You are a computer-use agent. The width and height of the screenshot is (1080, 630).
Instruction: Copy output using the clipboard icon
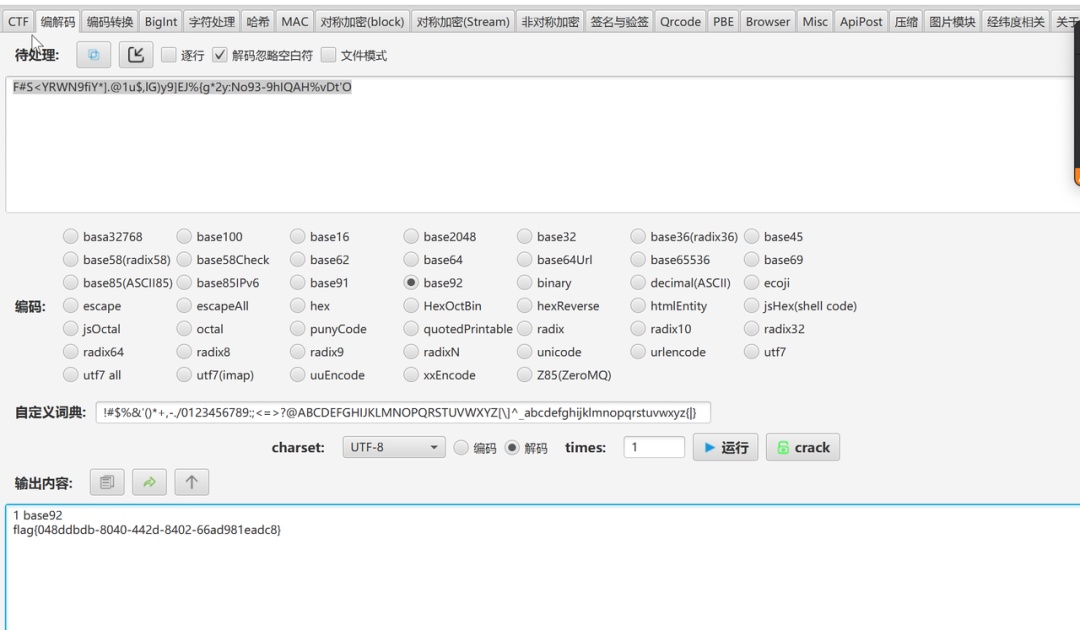pos(107,481)
